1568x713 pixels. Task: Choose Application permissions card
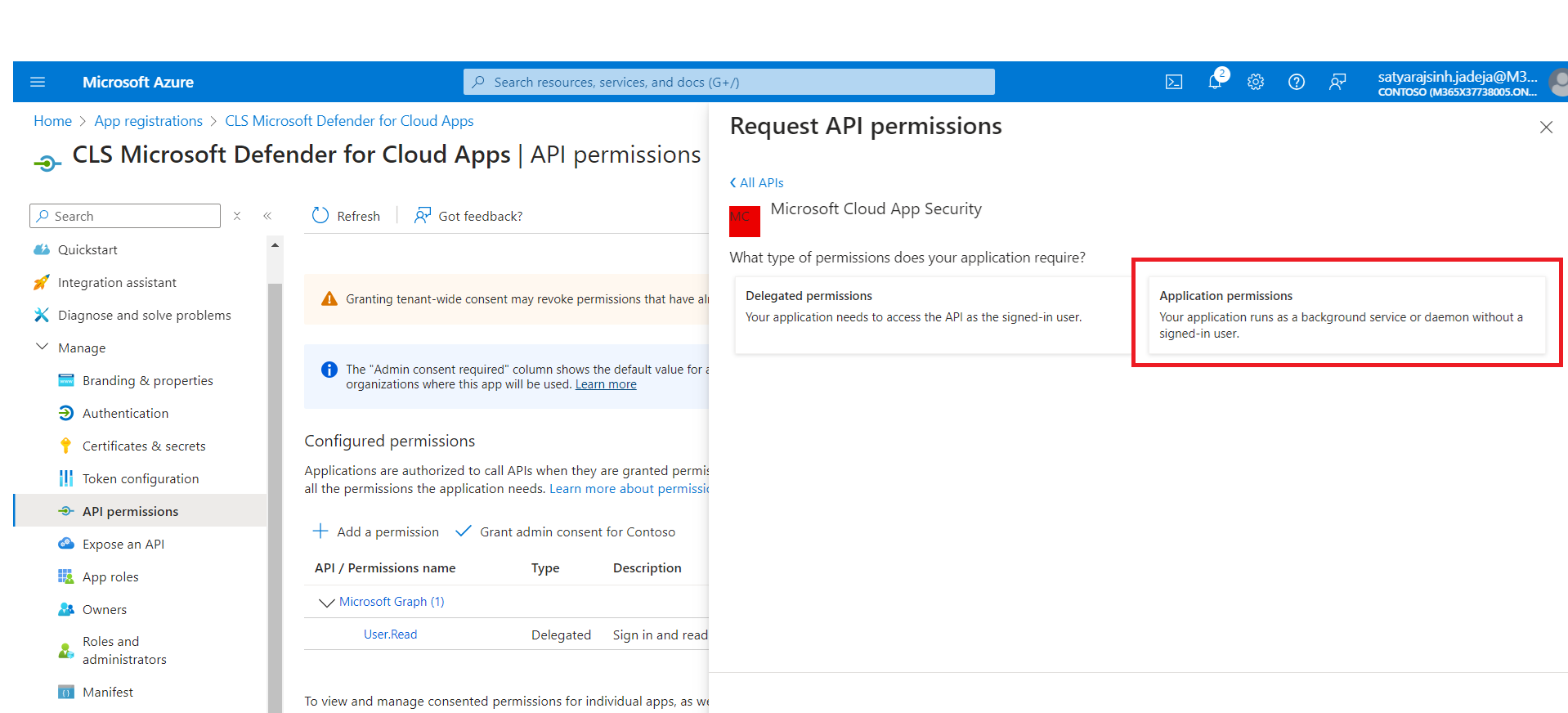point(1346,315)
